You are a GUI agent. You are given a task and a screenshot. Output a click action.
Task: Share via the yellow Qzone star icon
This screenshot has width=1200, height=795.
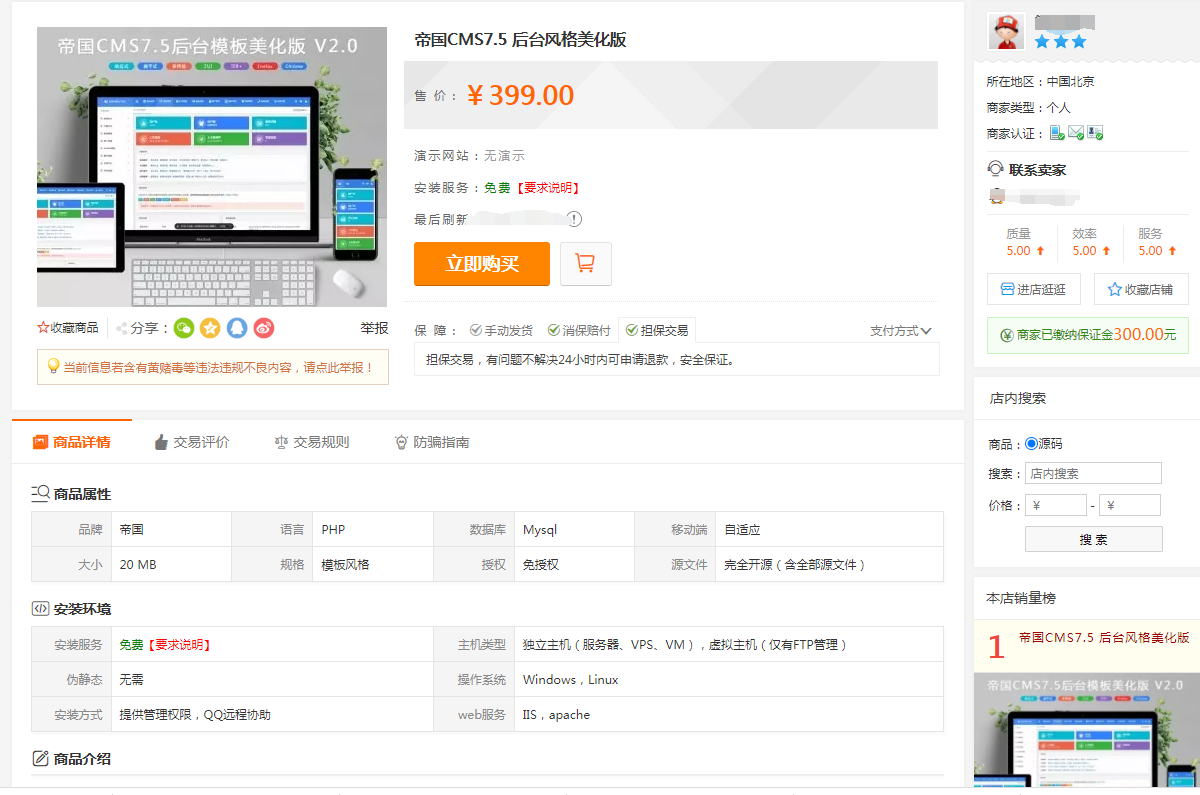[210, 328]
